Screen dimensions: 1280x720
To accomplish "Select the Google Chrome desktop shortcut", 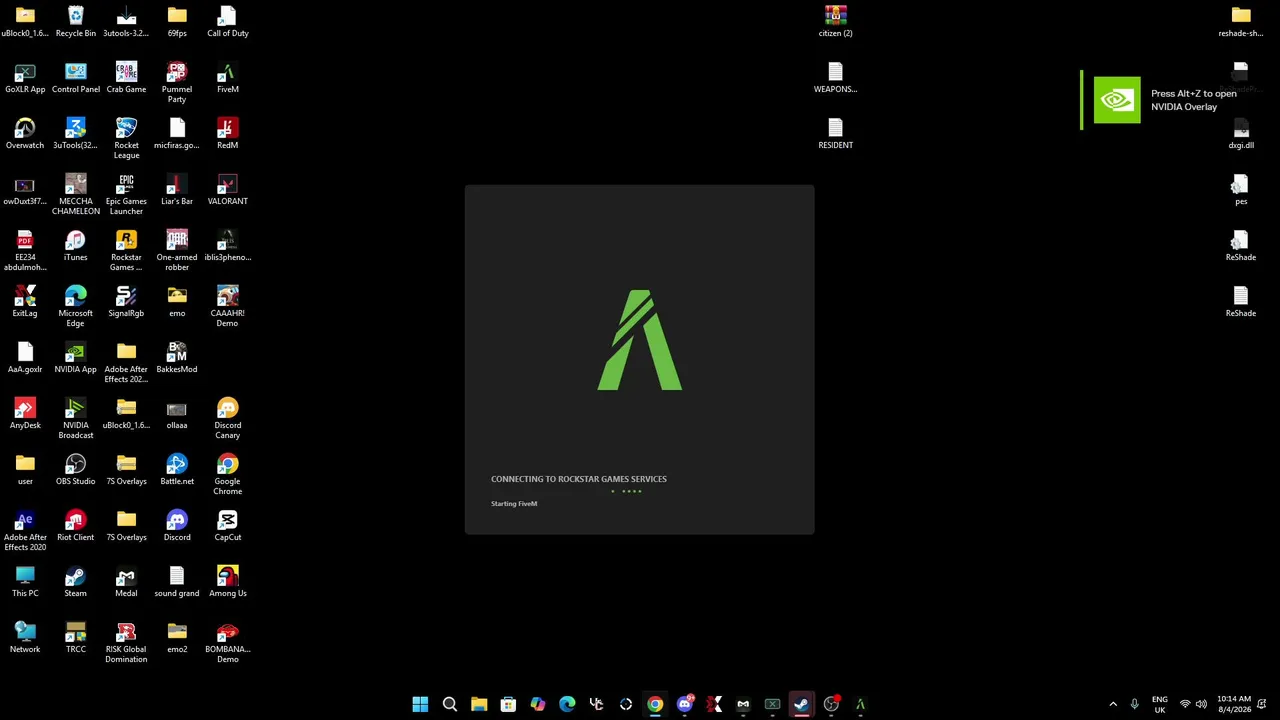I will tap(228, 474).
